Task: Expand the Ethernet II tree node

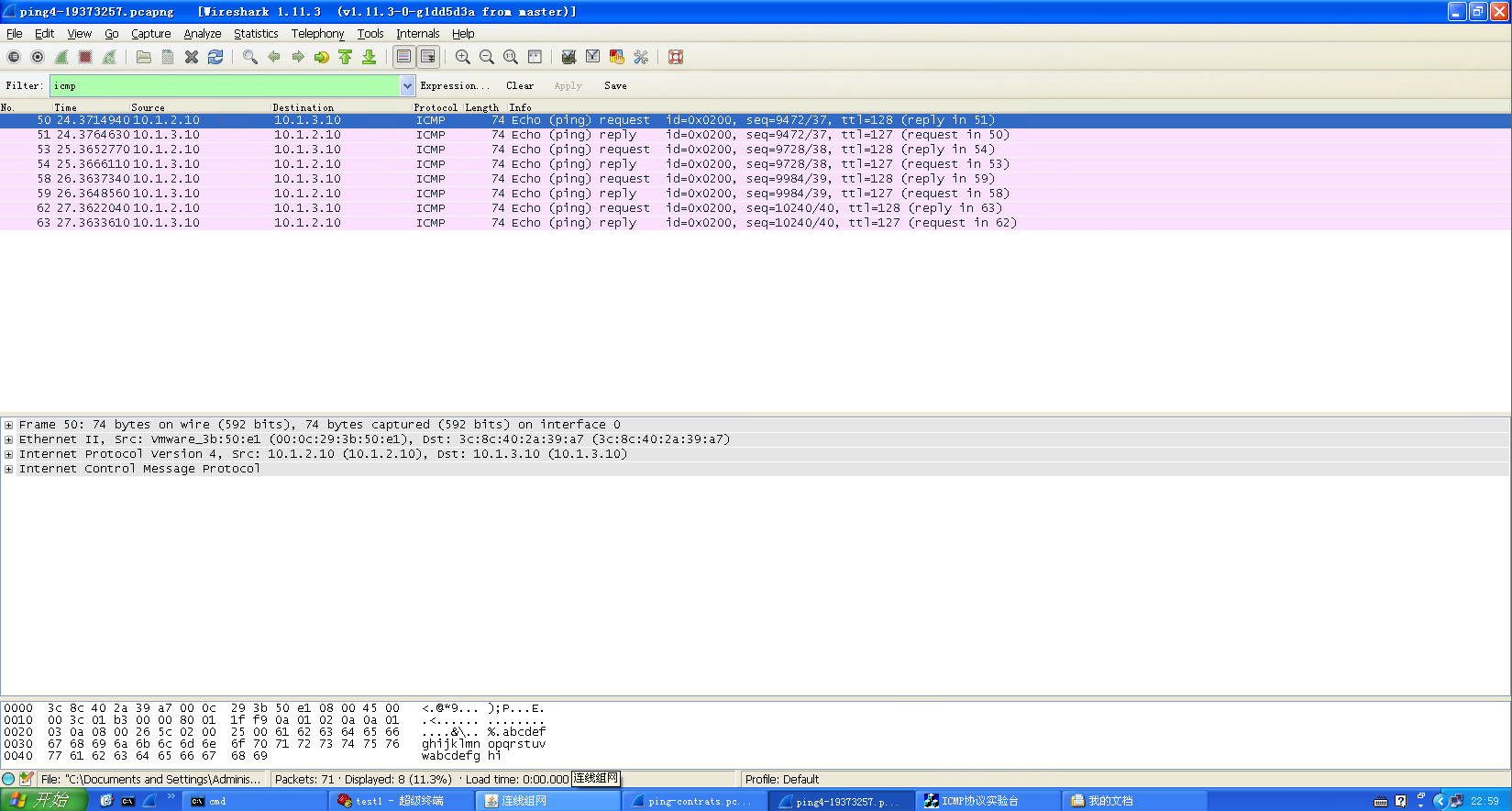Action: click(x=9, y=439)
